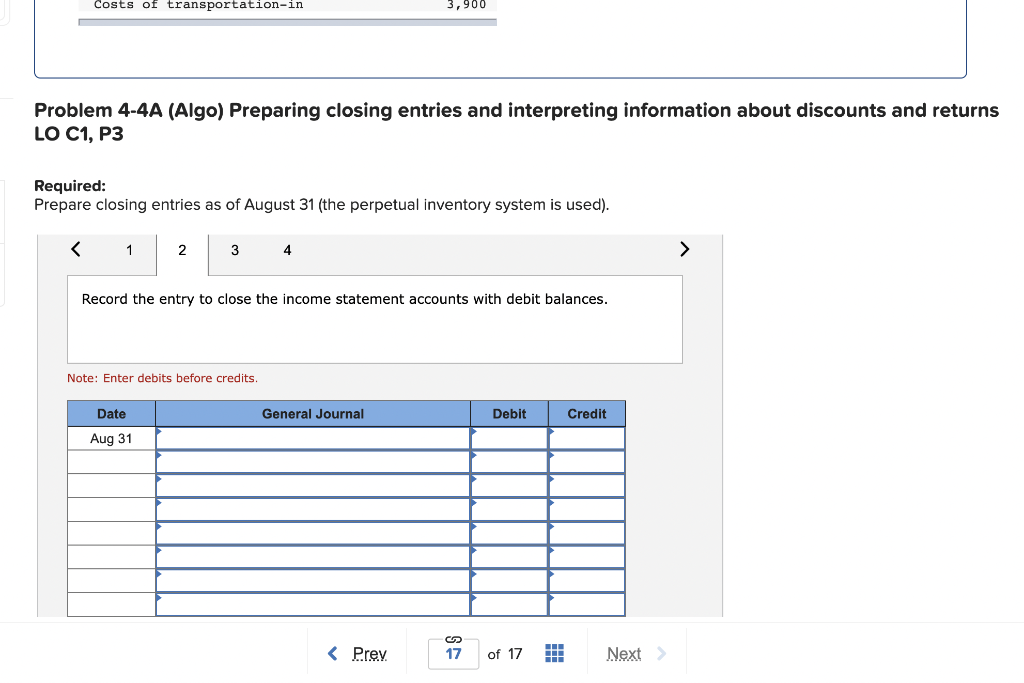The width and height of the screenshot is (1024, 683).
Task: Click Credit cell in Aug 31 row
Action: [587, 439]
